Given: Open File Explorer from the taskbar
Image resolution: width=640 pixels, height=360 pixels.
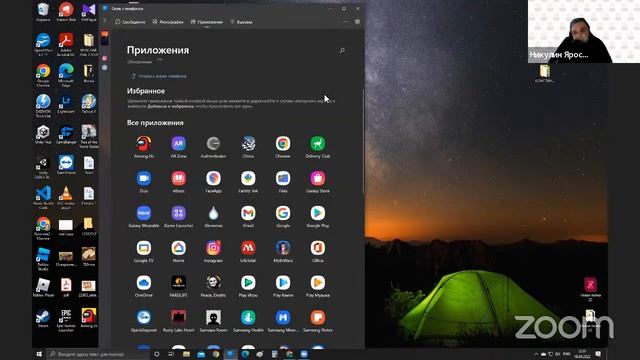Looking at the screenshot, I should (186, 354).
